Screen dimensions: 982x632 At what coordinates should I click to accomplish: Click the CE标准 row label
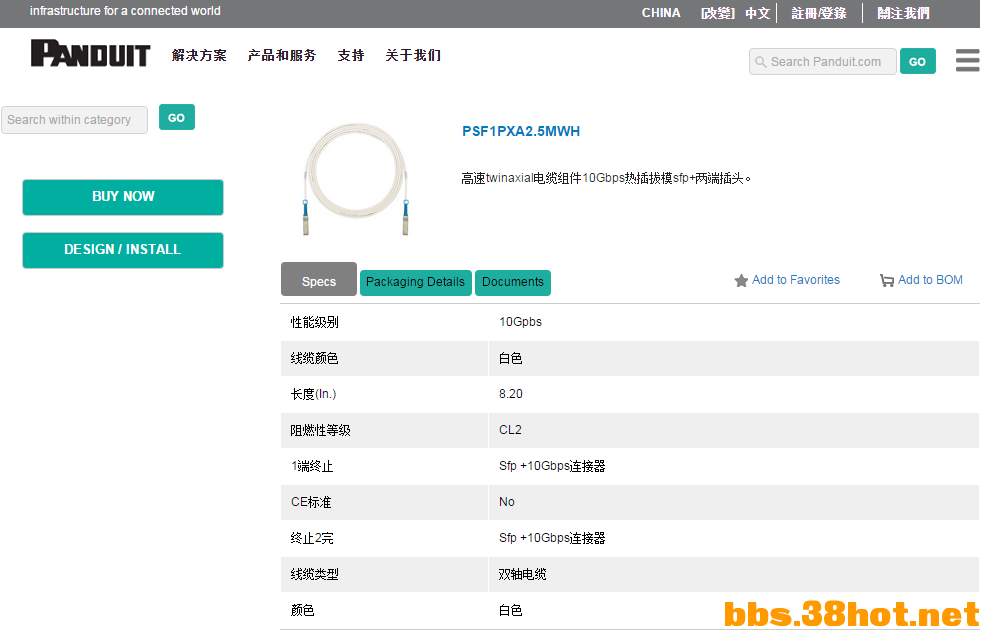pos(311,502)
